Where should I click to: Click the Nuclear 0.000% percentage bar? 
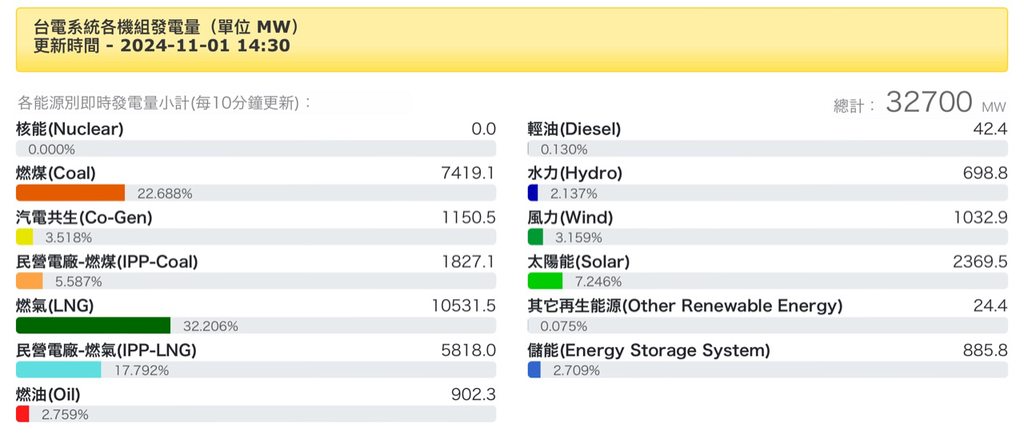tap(256, 149)
